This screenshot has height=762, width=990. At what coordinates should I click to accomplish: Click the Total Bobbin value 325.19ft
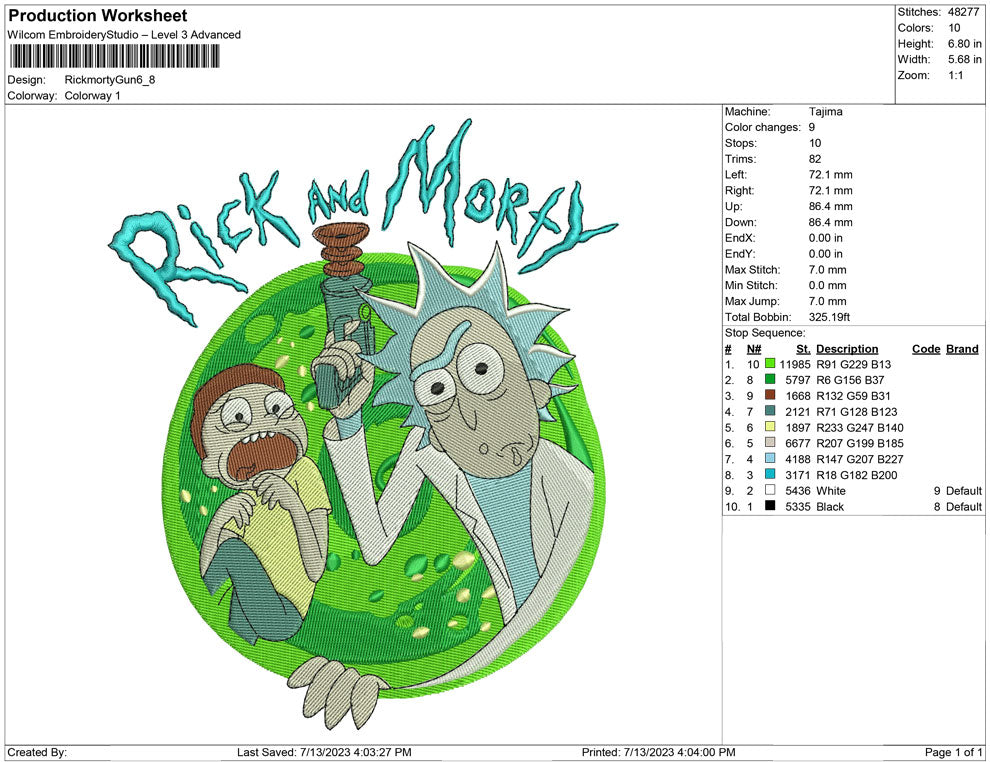coord(829,317)
